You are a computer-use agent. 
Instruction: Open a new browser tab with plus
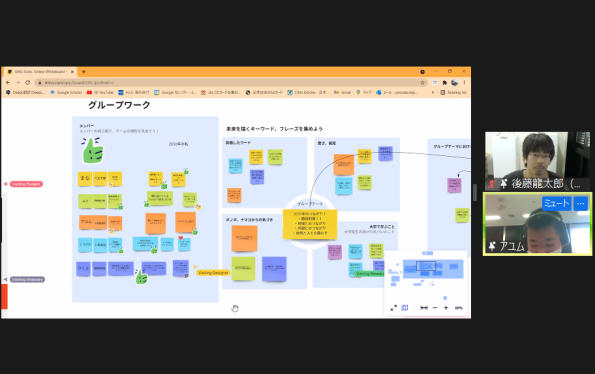(83, 72)
